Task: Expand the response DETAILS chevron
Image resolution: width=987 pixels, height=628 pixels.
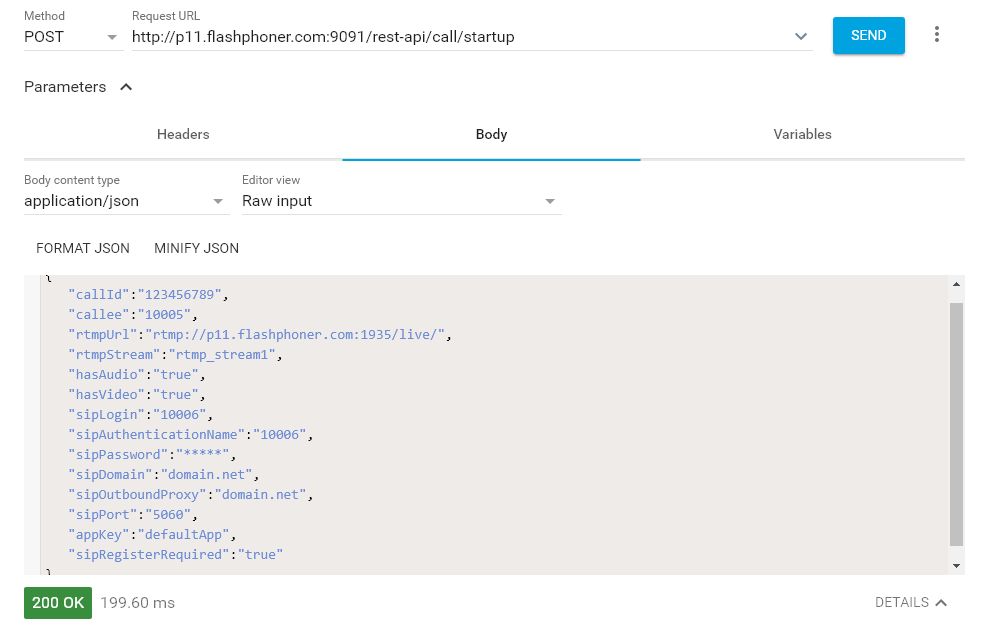Action: [941, 603]
